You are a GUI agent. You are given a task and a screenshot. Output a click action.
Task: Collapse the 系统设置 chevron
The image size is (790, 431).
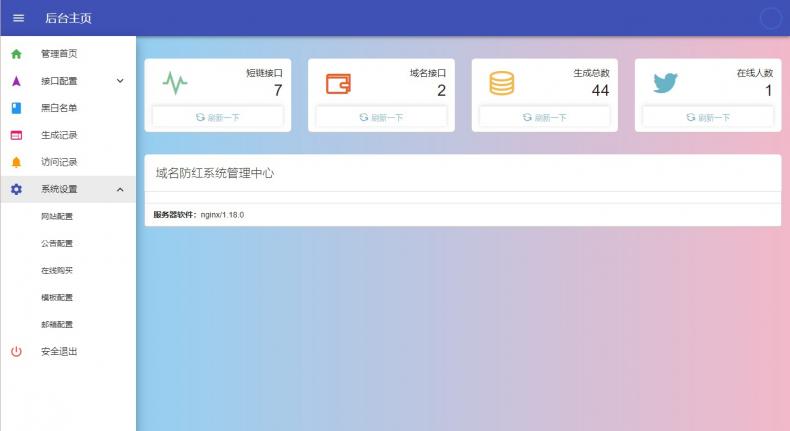120,190
